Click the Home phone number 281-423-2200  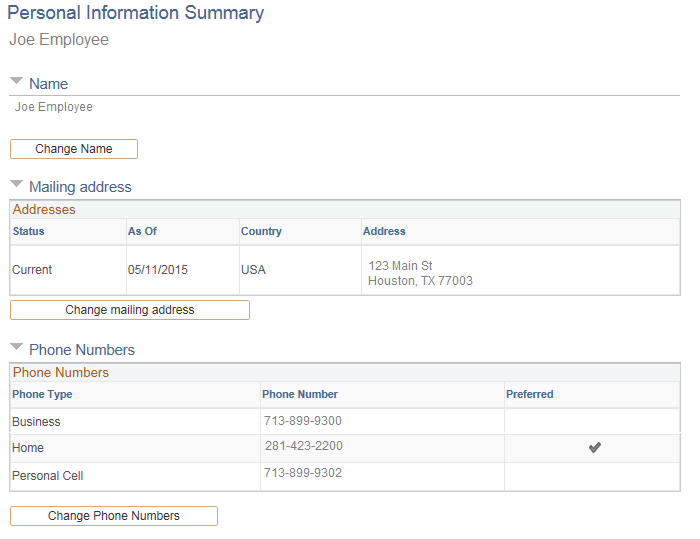[x=303, y=446]
